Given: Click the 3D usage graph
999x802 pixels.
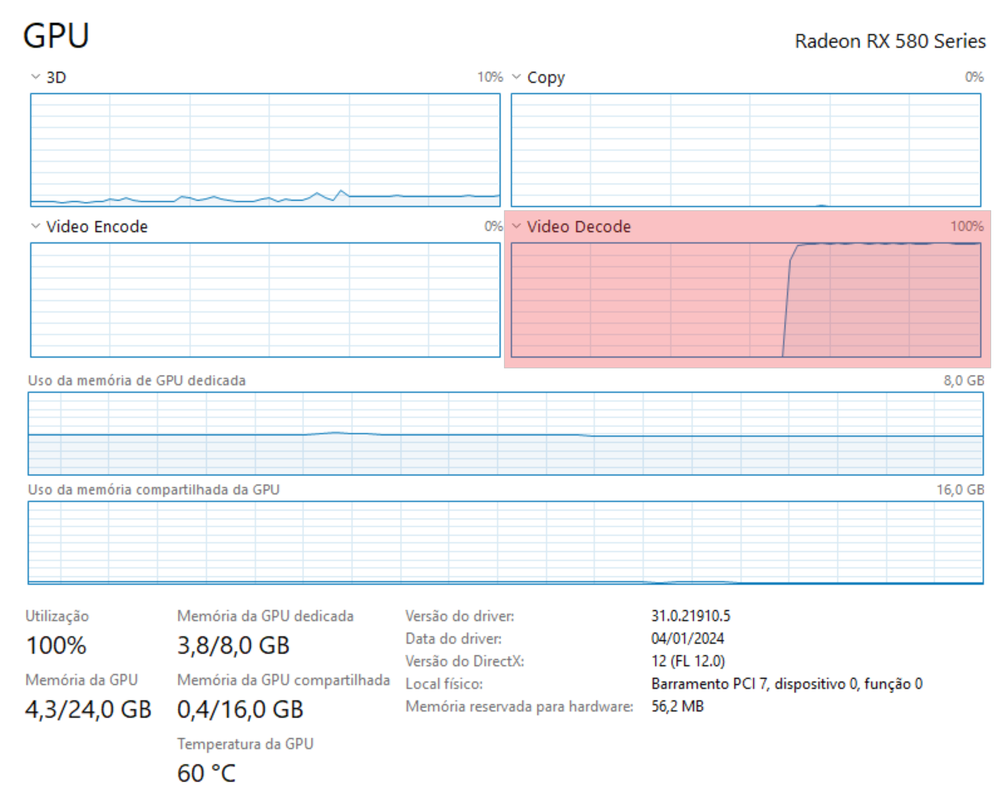Looking at the screenshot, I should (x=265, y=150).
